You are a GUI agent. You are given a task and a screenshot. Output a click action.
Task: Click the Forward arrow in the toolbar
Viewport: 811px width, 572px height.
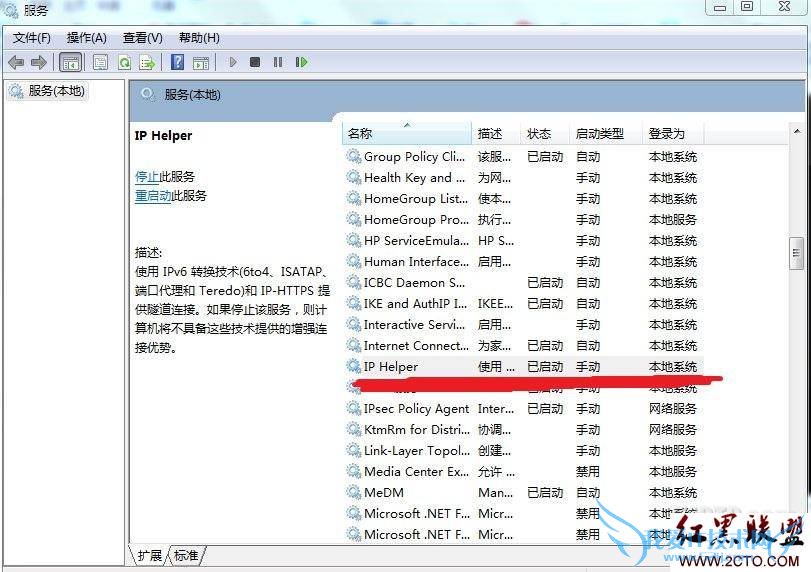(x=39, y=63)
